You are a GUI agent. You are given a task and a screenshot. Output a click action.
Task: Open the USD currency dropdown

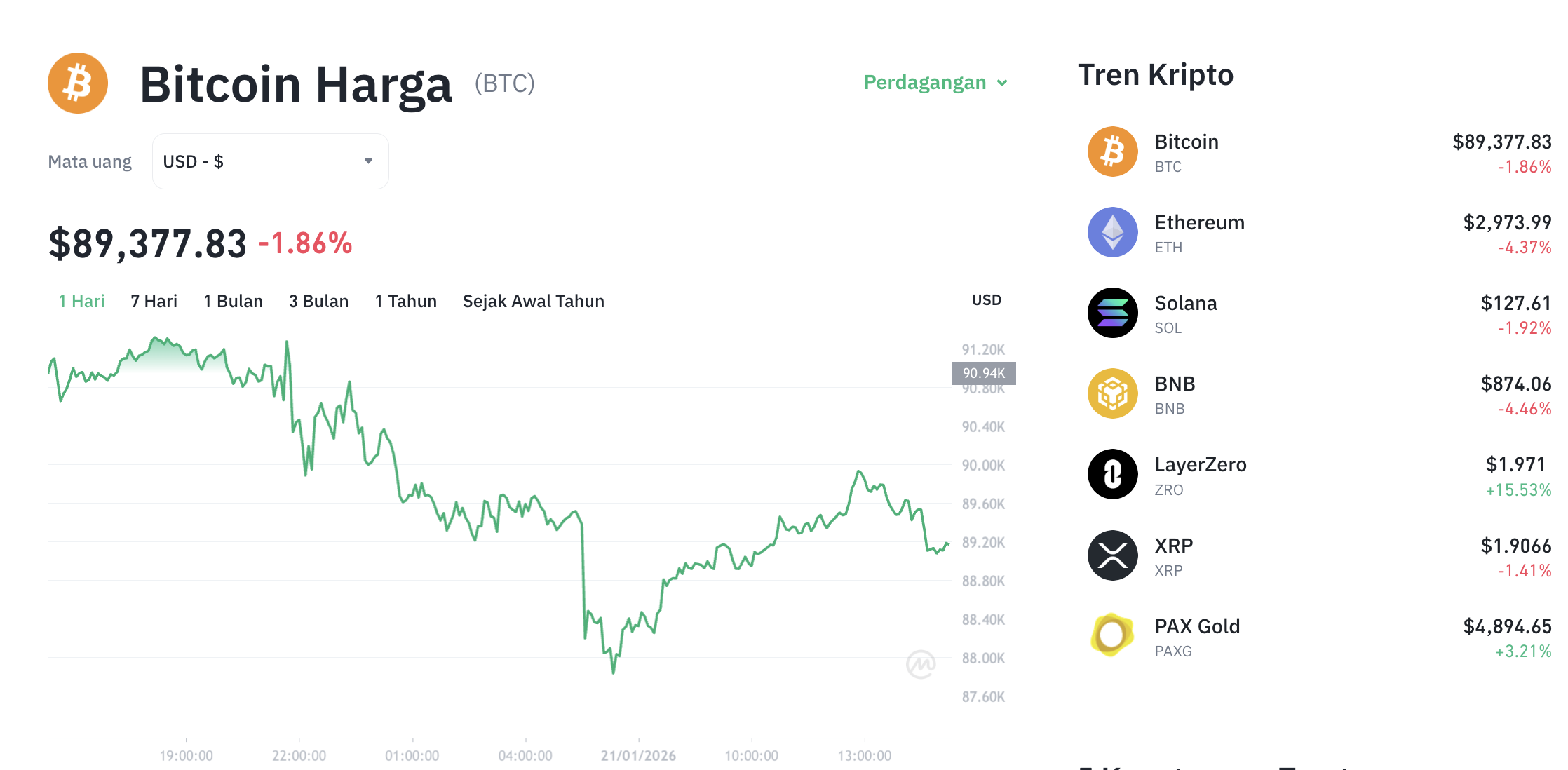click(270, 161)
